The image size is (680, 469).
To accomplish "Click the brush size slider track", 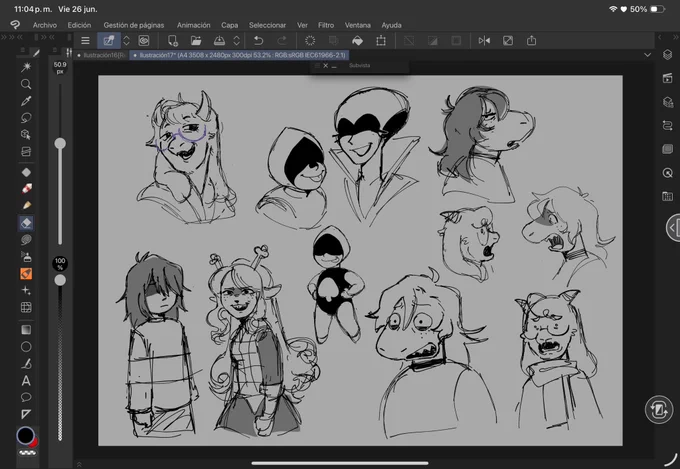I will pos(60,164).
